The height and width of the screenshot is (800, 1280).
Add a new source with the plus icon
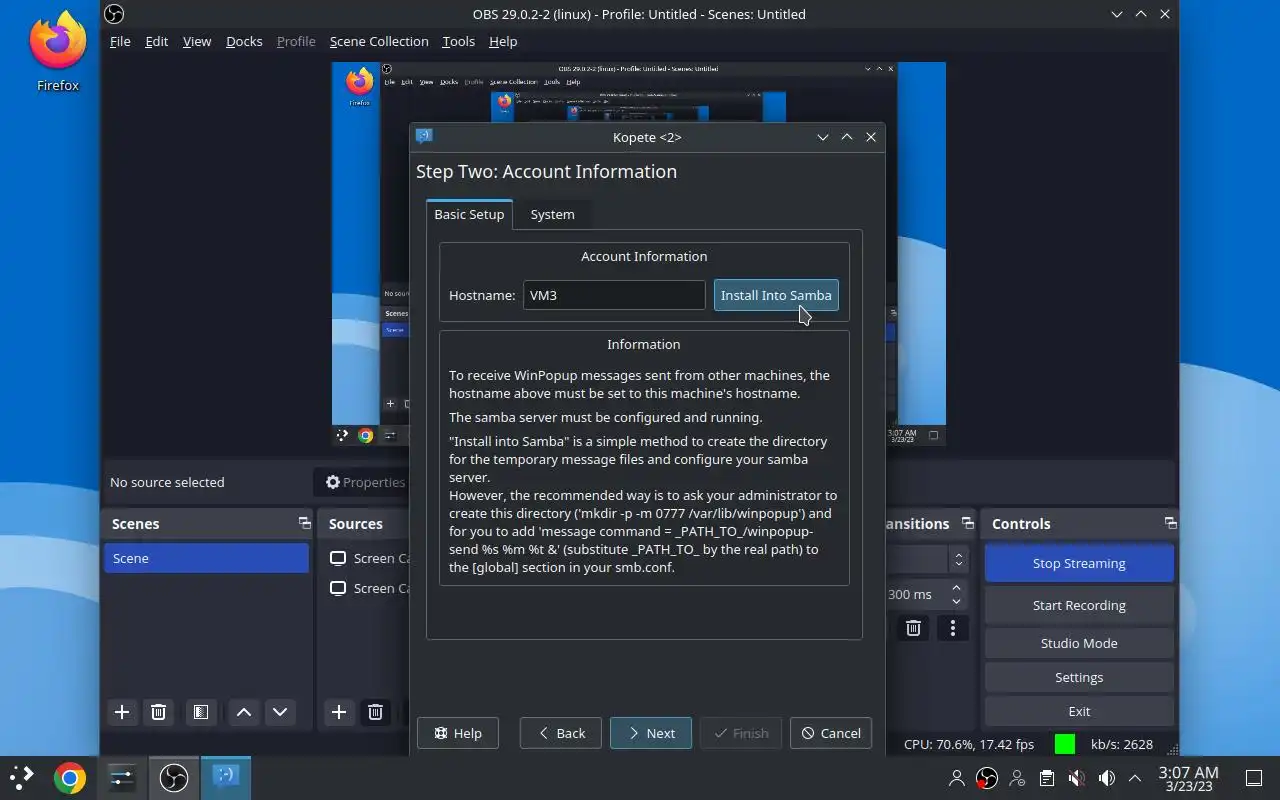click(339, 712)
